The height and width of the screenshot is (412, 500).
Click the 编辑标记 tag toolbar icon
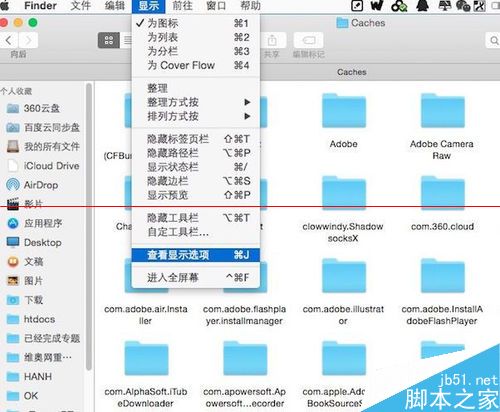pyautogui.click(x=309, y=41)
